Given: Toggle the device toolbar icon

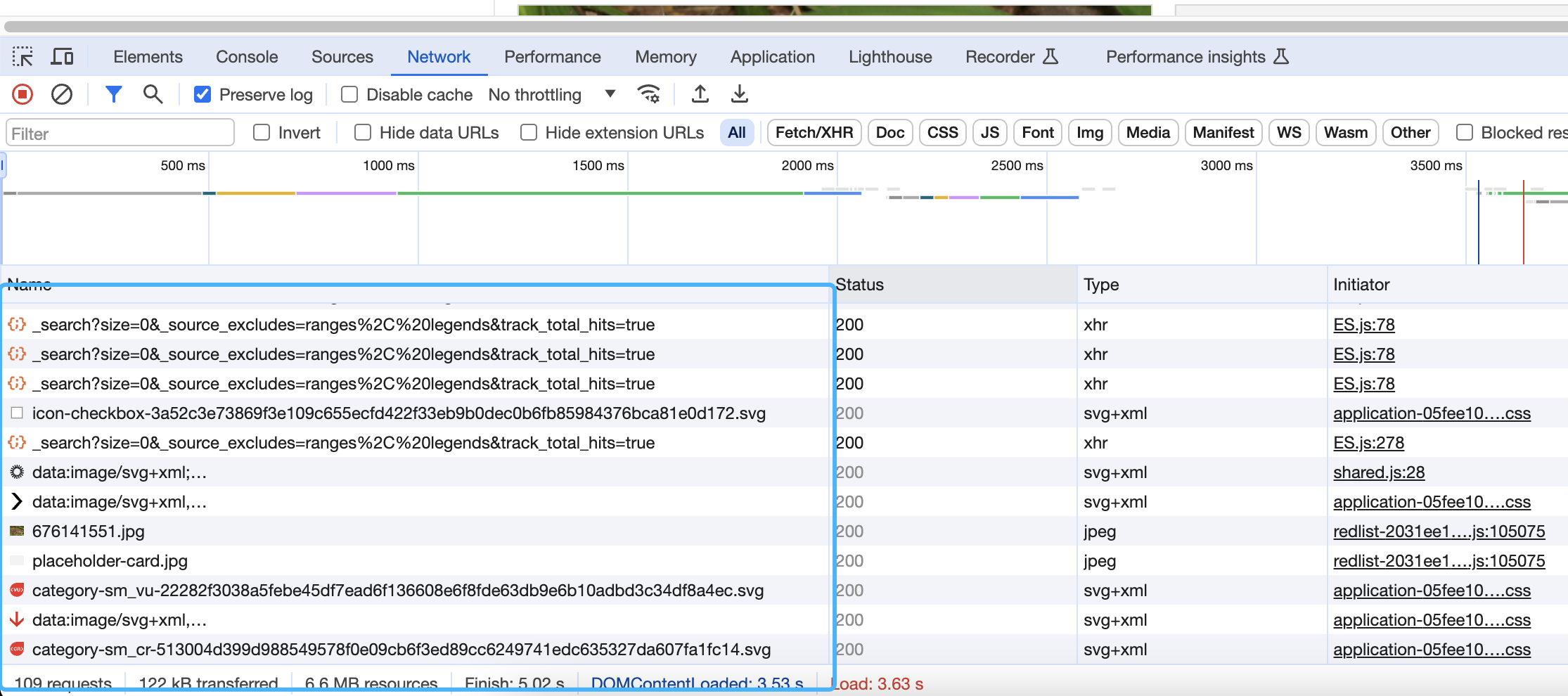Looking at the screenshot, I should tap(62, 57).
